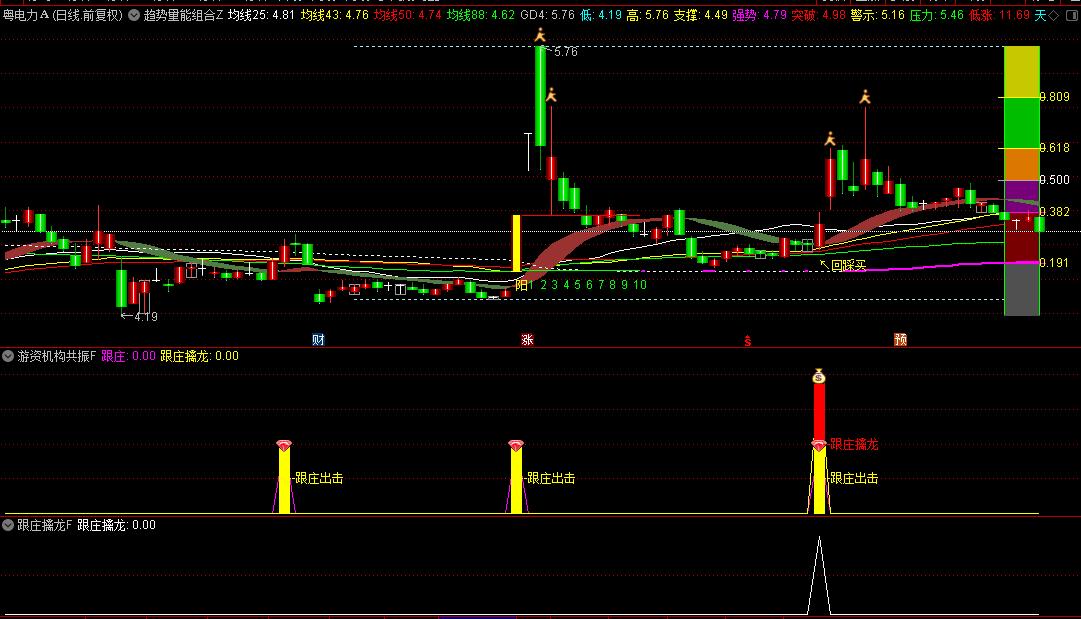Click the runner icon atop the tallest right-side wick

tap(865, 97)
